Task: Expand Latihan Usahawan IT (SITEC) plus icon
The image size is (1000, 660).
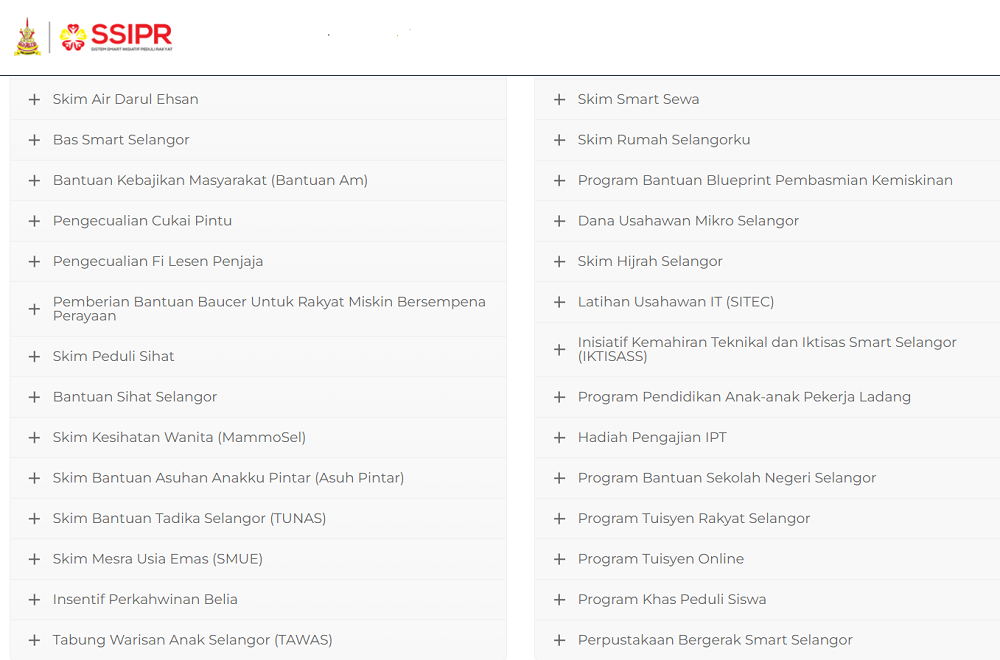Action: click(559, 302)
